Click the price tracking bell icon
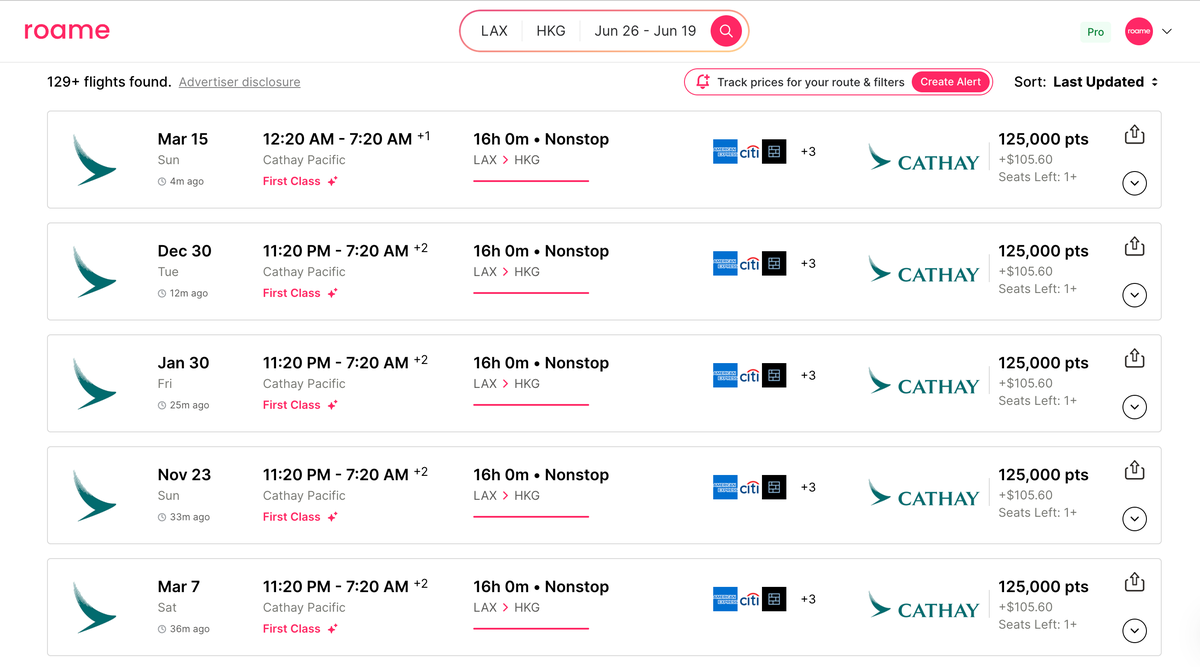The width and height of the screenshot is (1200, 667). point(702,82)
